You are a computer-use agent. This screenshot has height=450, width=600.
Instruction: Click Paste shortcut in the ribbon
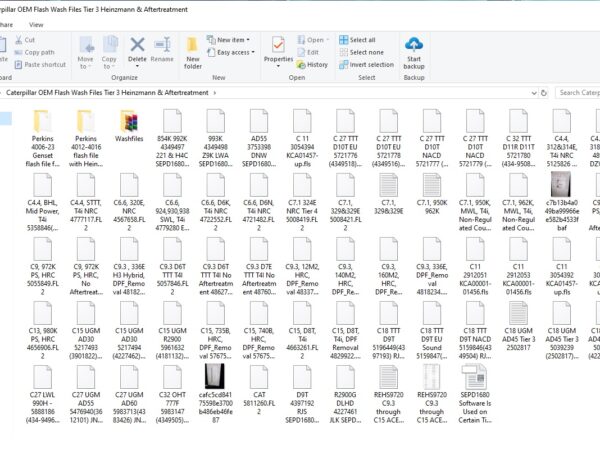41,65
